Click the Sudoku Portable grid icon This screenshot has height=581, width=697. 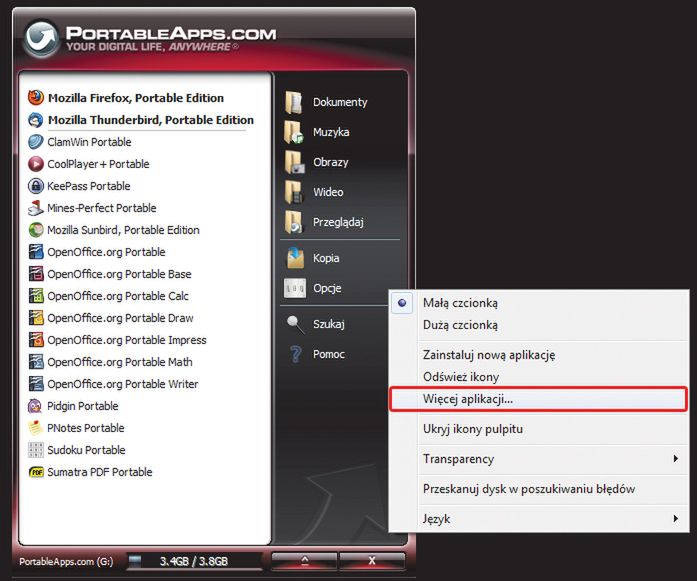point(36,450)
